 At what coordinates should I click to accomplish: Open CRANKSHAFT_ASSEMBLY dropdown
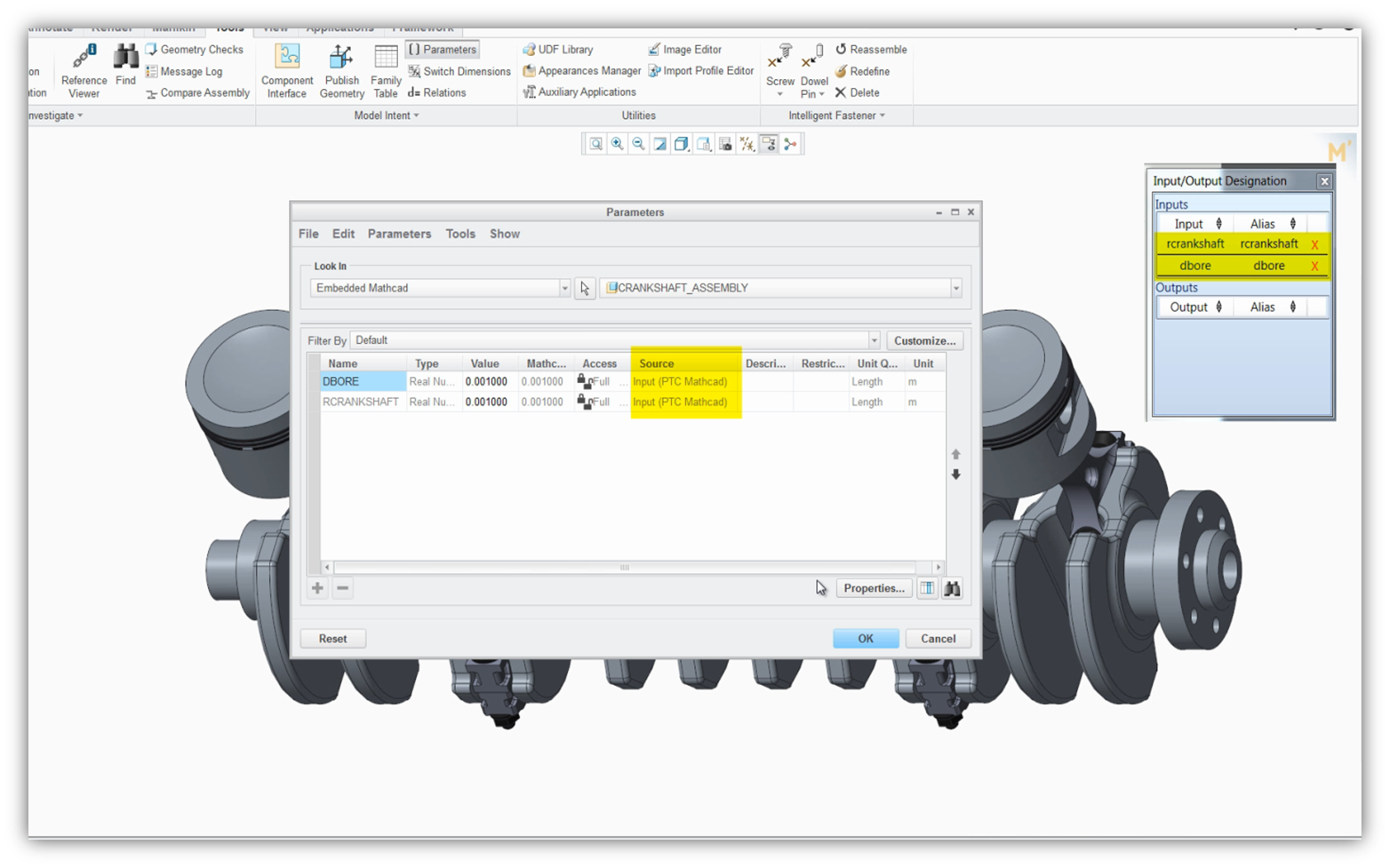pos(956,288)
